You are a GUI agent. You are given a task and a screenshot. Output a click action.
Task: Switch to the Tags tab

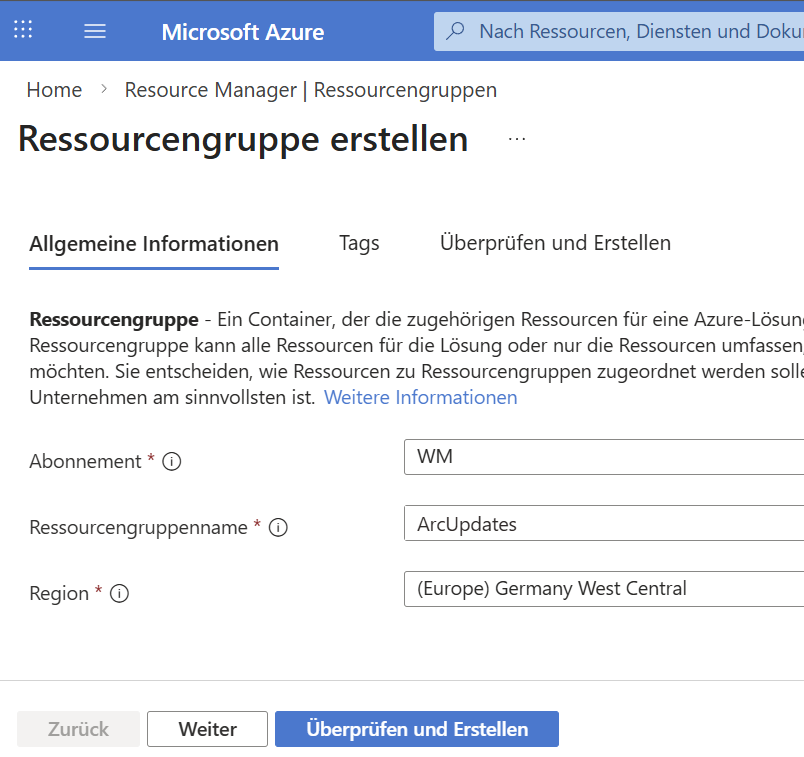359,243
